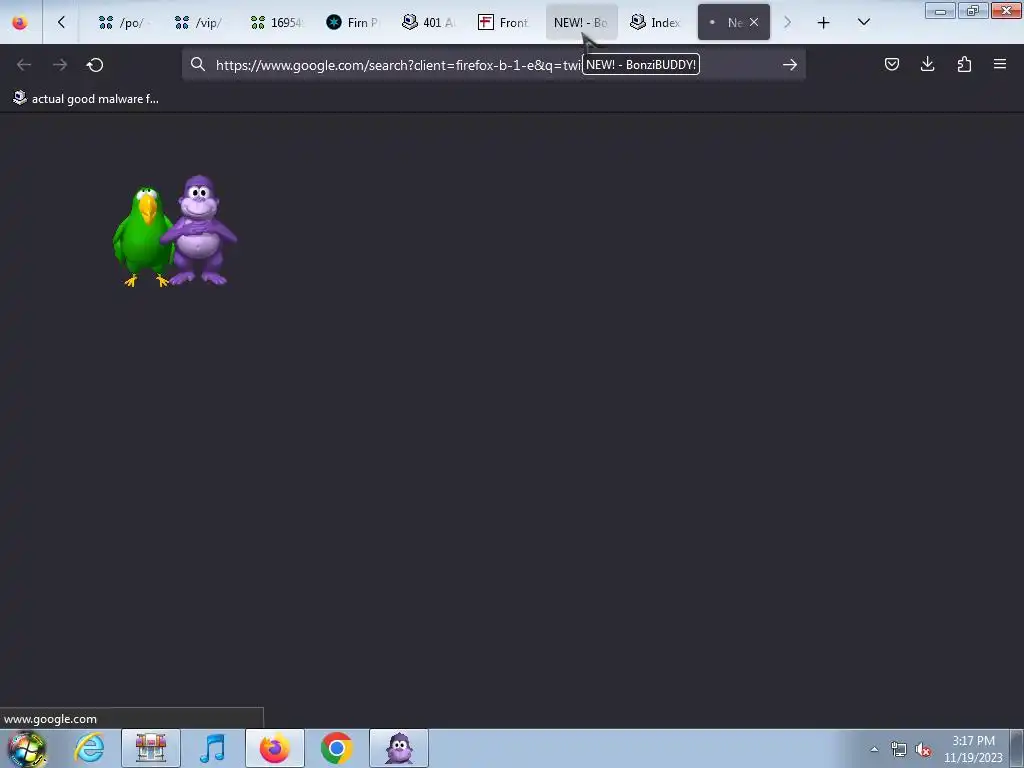Open the 'actual good malware f...' bookmark
Viewport: 1024px width, 768px height.
[86, 99]
